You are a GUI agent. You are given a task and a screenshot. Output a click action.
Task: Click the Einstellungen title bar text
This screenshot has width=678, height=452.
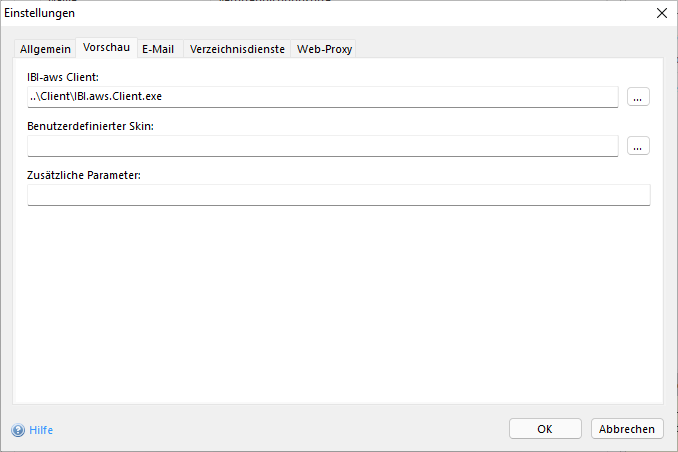(x=39, y=13)
